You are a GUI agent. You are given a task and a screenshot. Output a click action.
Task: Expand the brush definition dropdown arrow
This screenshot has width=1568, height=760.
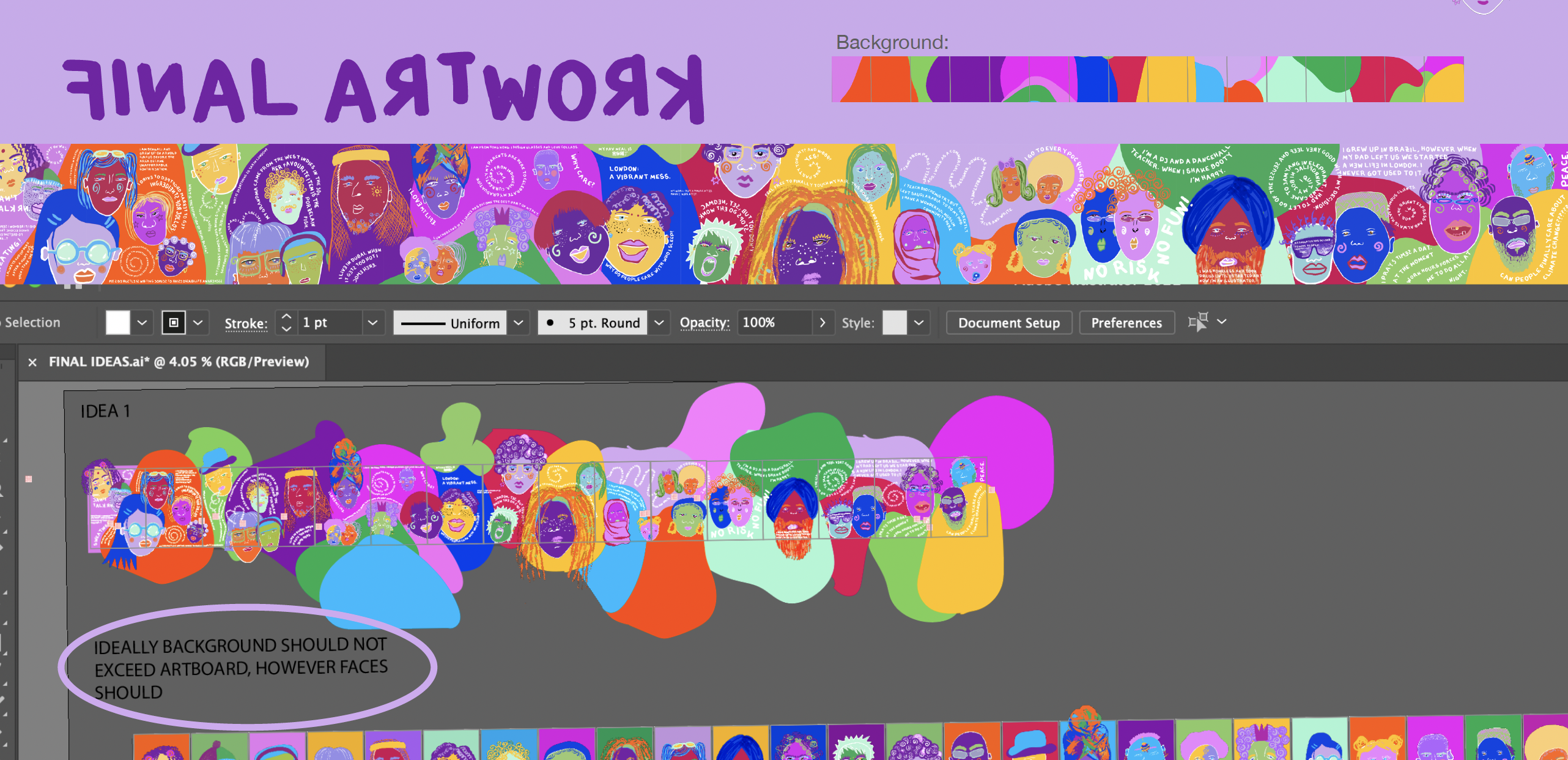click(659, 322)
